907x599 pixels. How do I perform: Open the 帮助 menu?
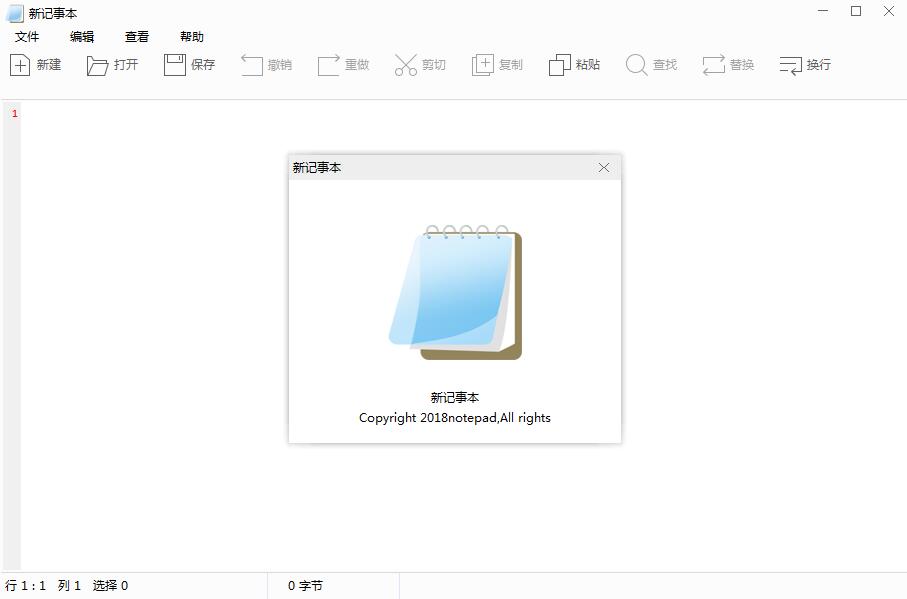192,36
